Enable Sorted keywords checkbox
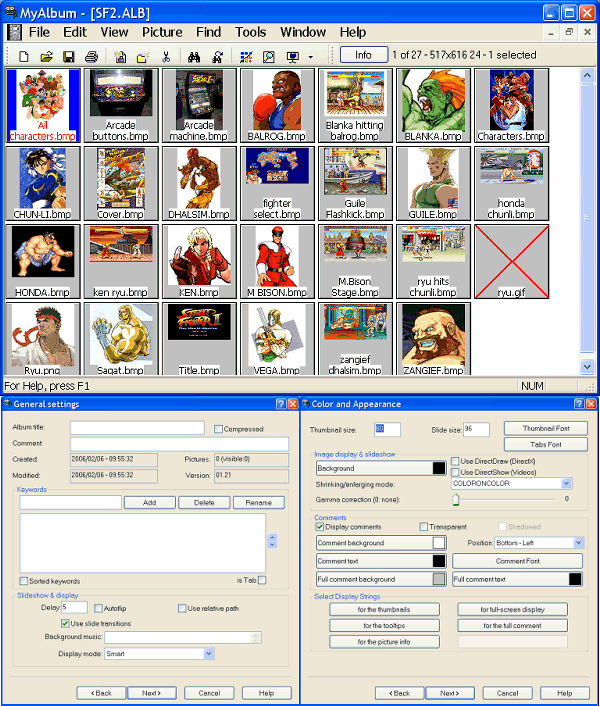Image resolution: width=600 pixels, height=706 pixels. click(x=24, y=581)
